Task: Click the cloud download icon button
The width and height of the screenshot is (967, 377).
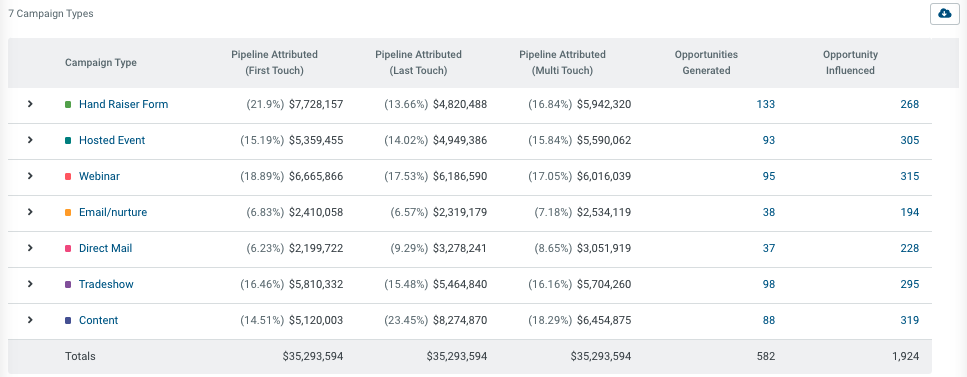Action: click(x=944, y=14)
